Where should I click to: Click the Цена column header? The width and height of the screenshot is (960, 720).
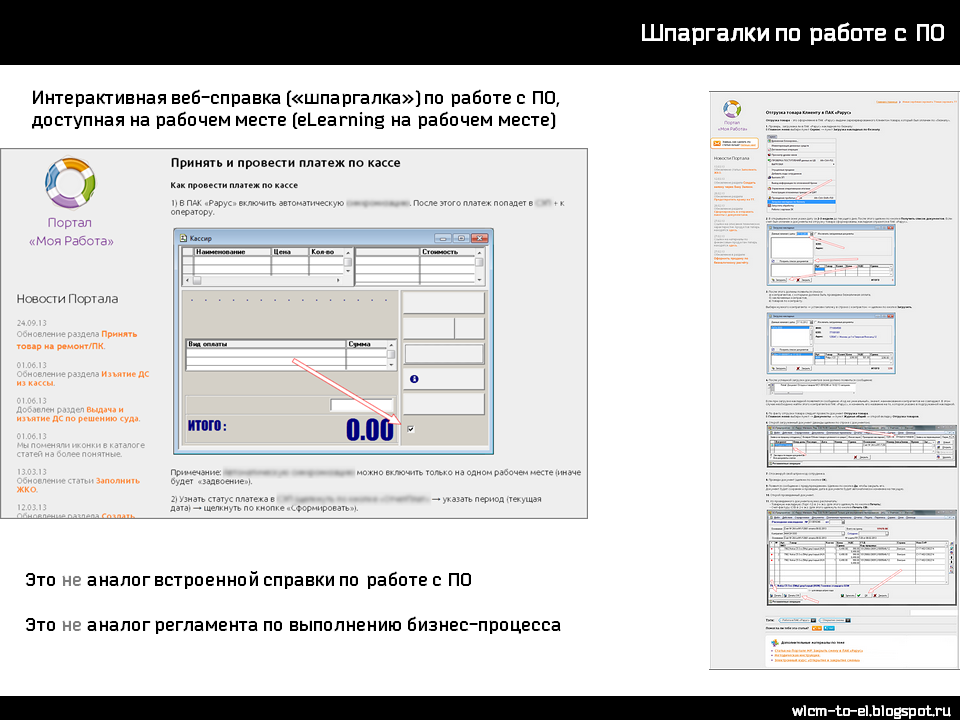(290, 252)
